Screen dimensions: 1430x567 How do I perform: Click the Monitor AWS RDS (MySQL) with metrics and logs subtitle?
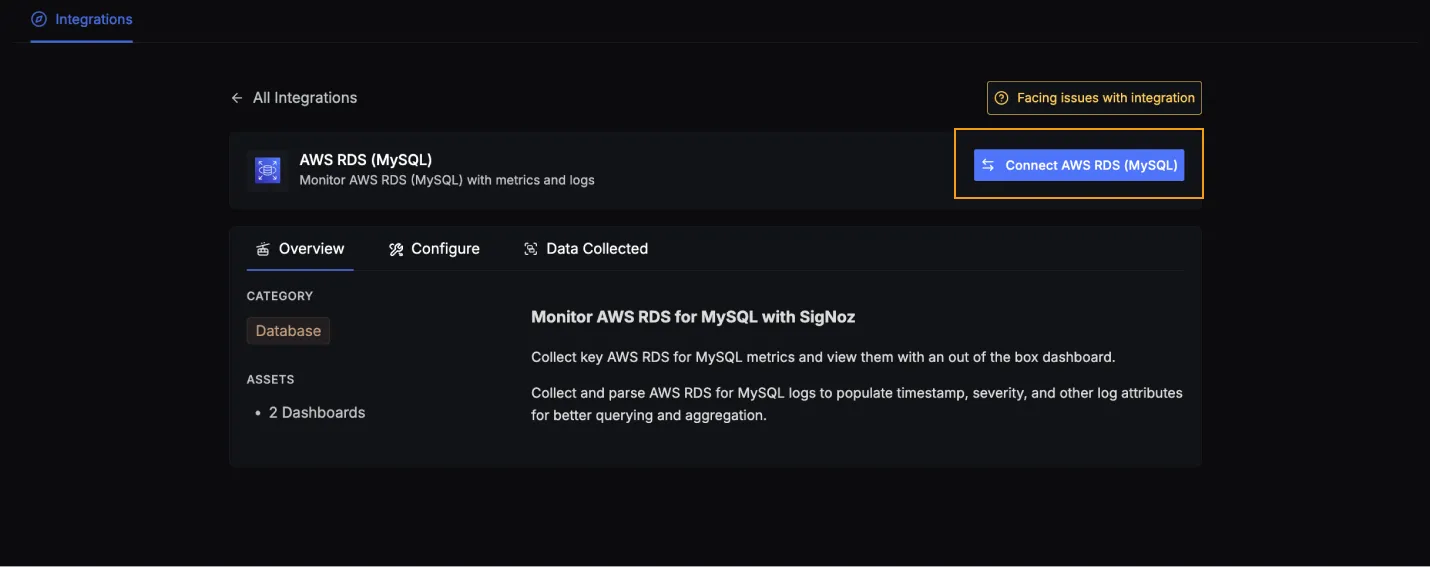[447, 180]
